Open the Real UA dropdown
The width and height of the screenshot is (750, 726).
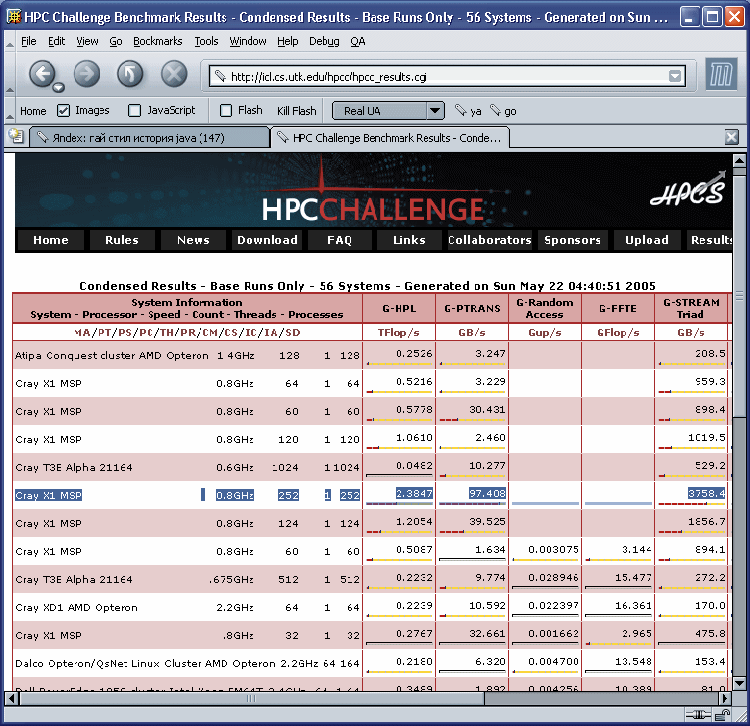(388, 110)
